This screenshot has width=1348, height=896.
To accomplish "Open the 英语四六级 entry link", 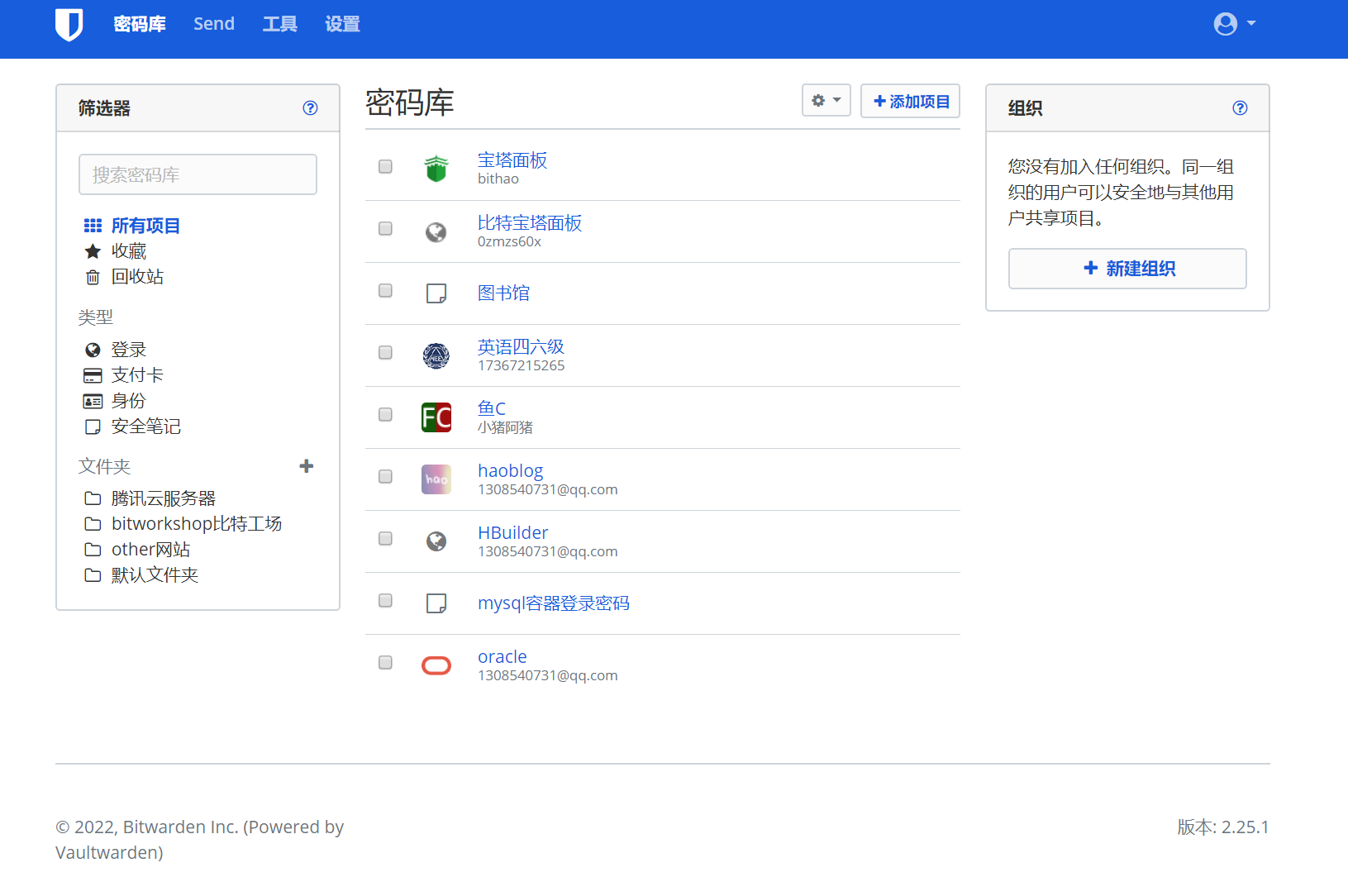I will pyautogui.click(x=522, y=346).
